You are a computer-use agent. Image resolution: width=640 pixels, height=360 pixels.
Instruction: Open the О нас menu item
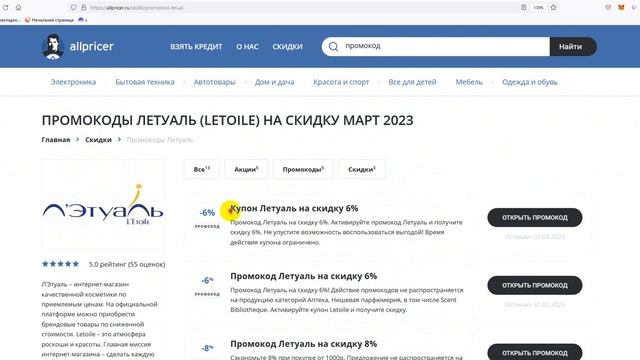[247, 47]
